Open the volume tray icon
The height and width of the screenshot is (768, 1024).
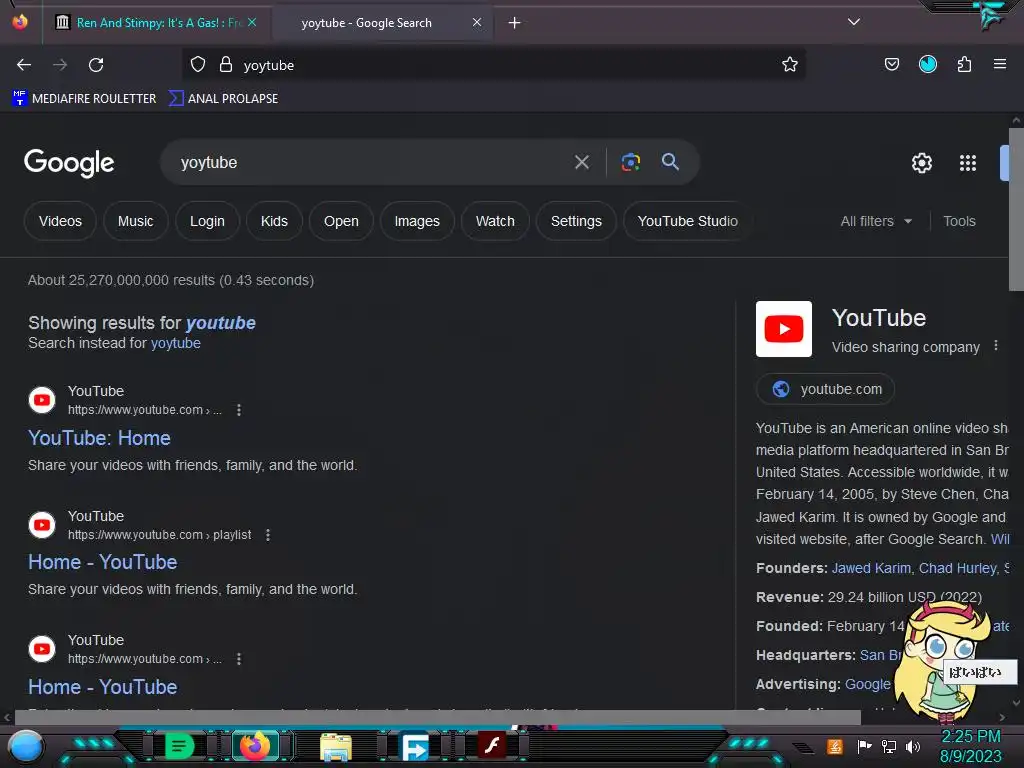tap(913, 746)
